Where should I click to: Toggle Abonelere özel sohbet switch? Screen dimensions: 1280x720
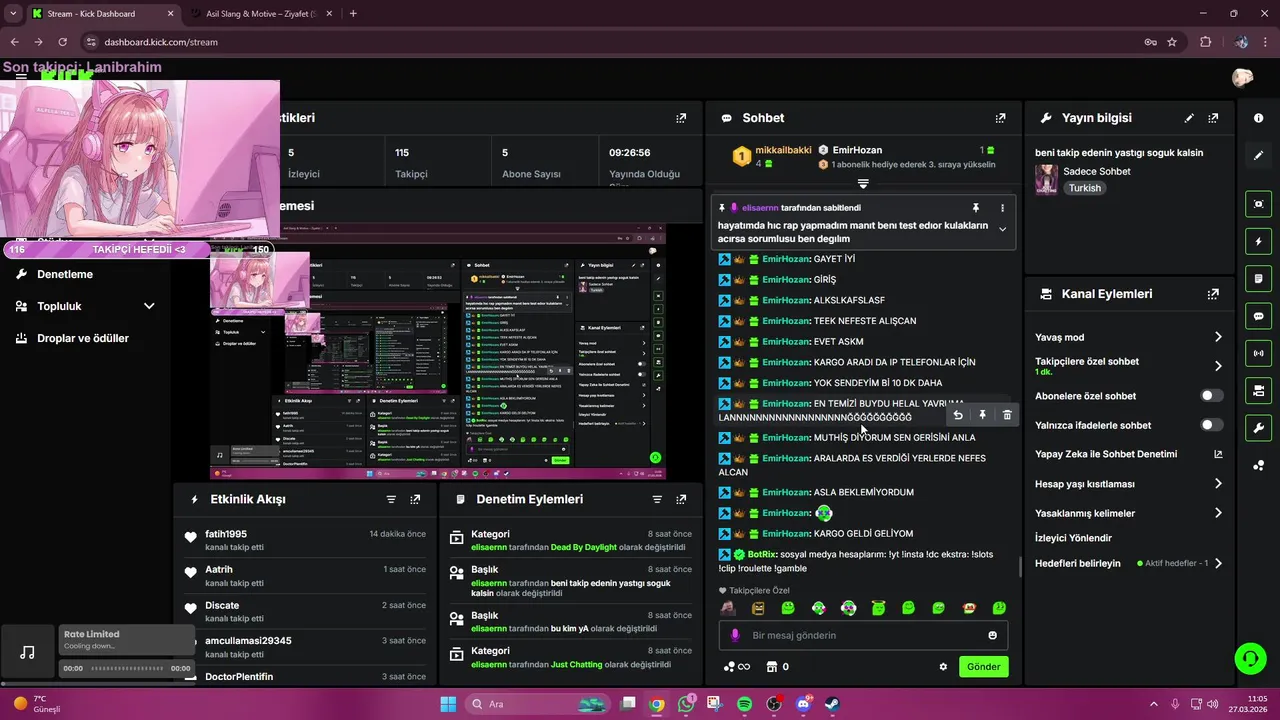1212,396
